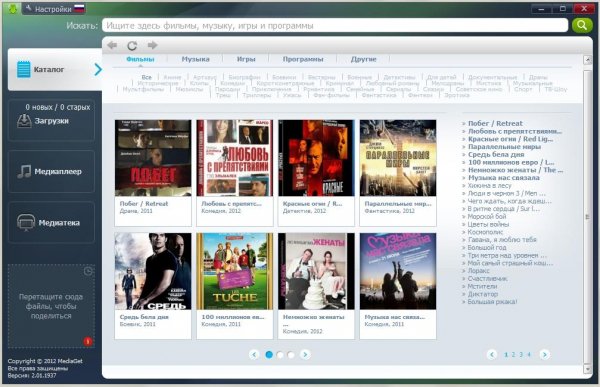Open the Средь бела дня poster

point(153,271)
